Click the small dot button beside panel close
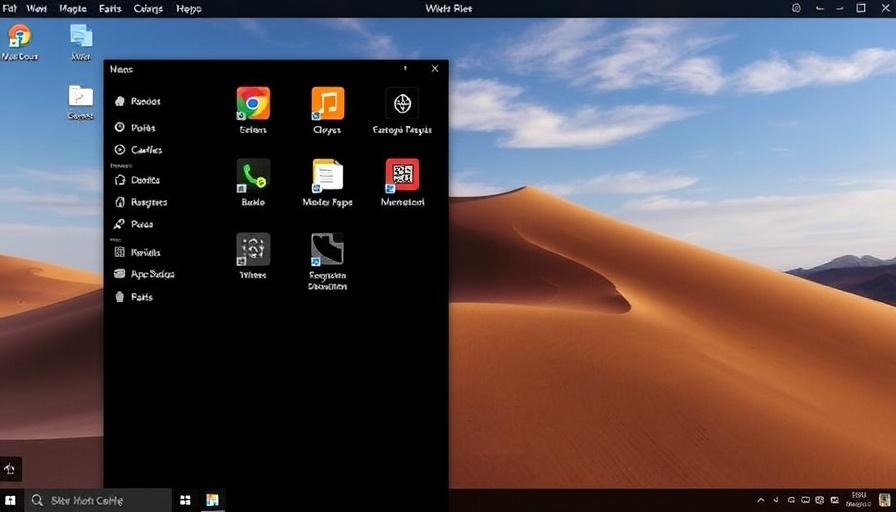This screenshot has width=896, height=512. click(405, 69)
